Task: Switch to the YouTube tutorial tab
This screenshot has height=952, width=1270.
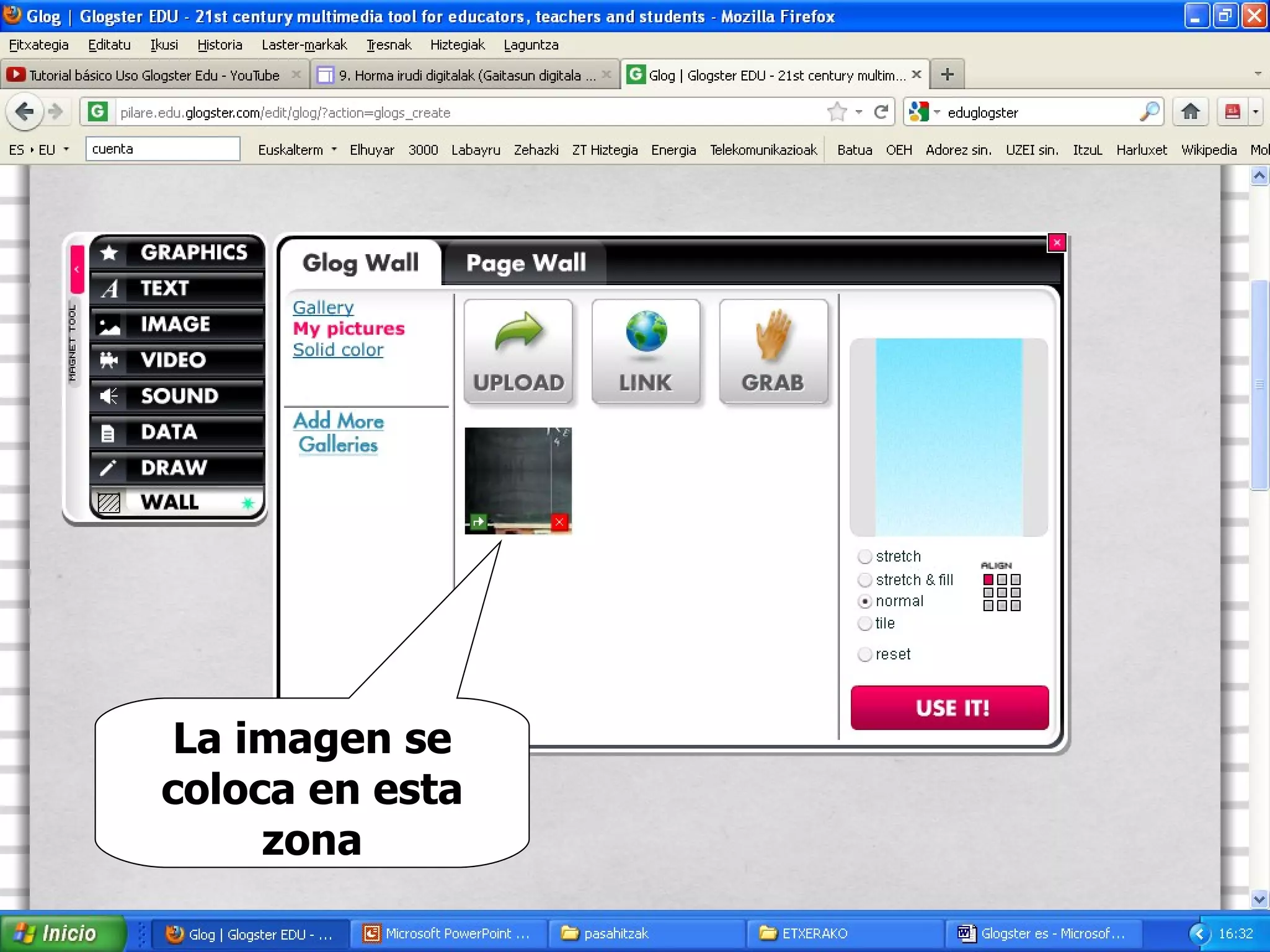Action: 154,75
